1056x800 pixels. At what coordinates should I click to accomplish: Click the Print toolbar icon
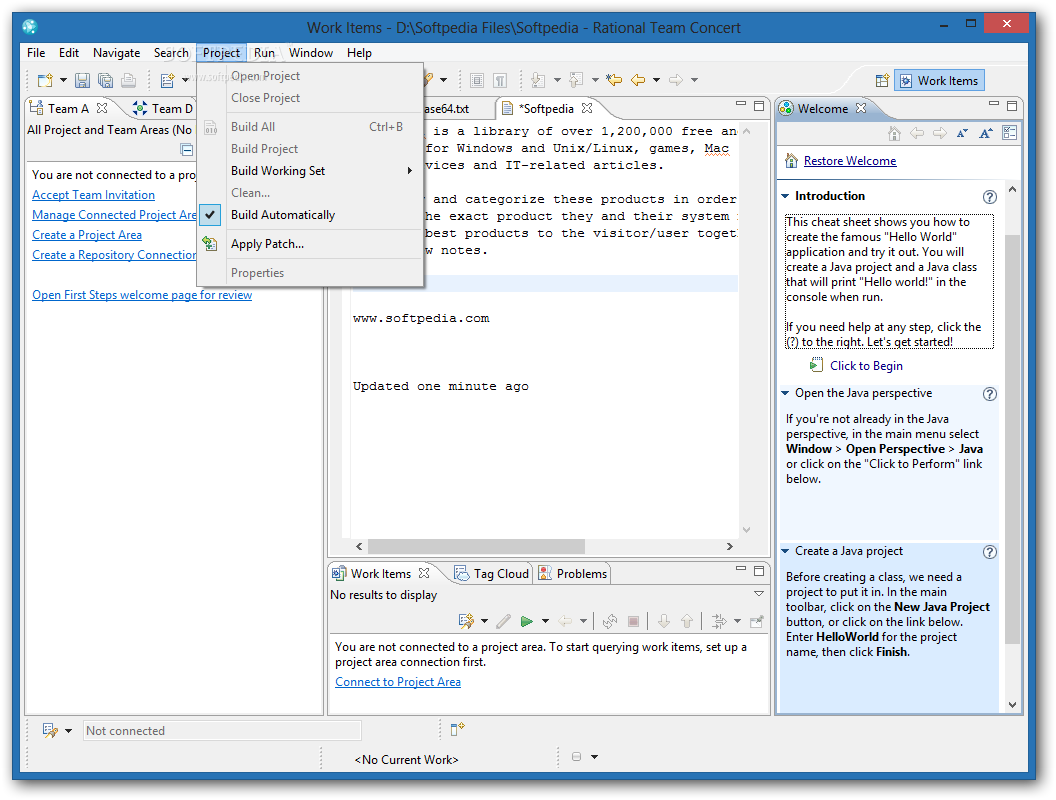coord(129,80)
